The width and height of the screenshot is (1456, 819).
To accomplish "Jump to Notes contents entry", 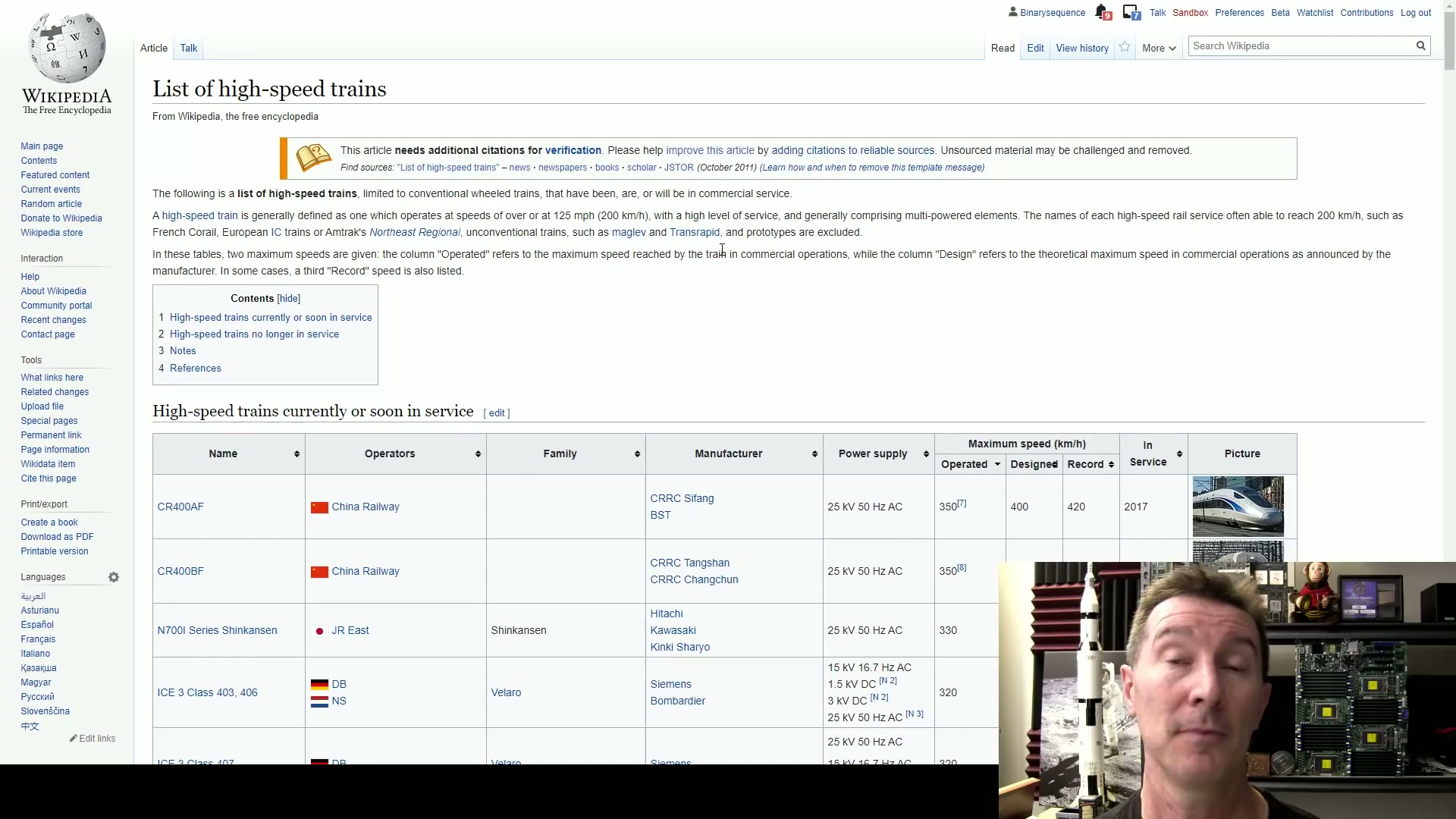I will tap(183, 351).
